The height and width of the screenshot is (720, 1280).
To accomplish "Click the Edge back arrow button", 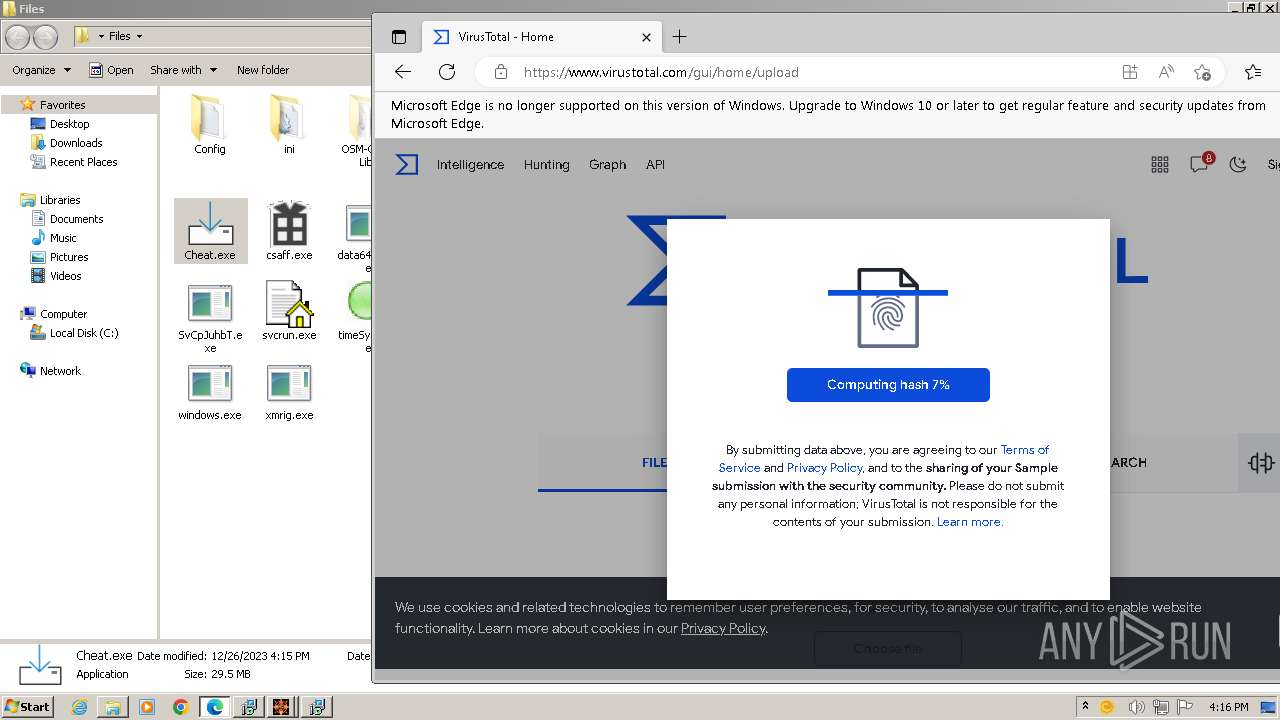I will pyautogui.click(x=403, y=72).
